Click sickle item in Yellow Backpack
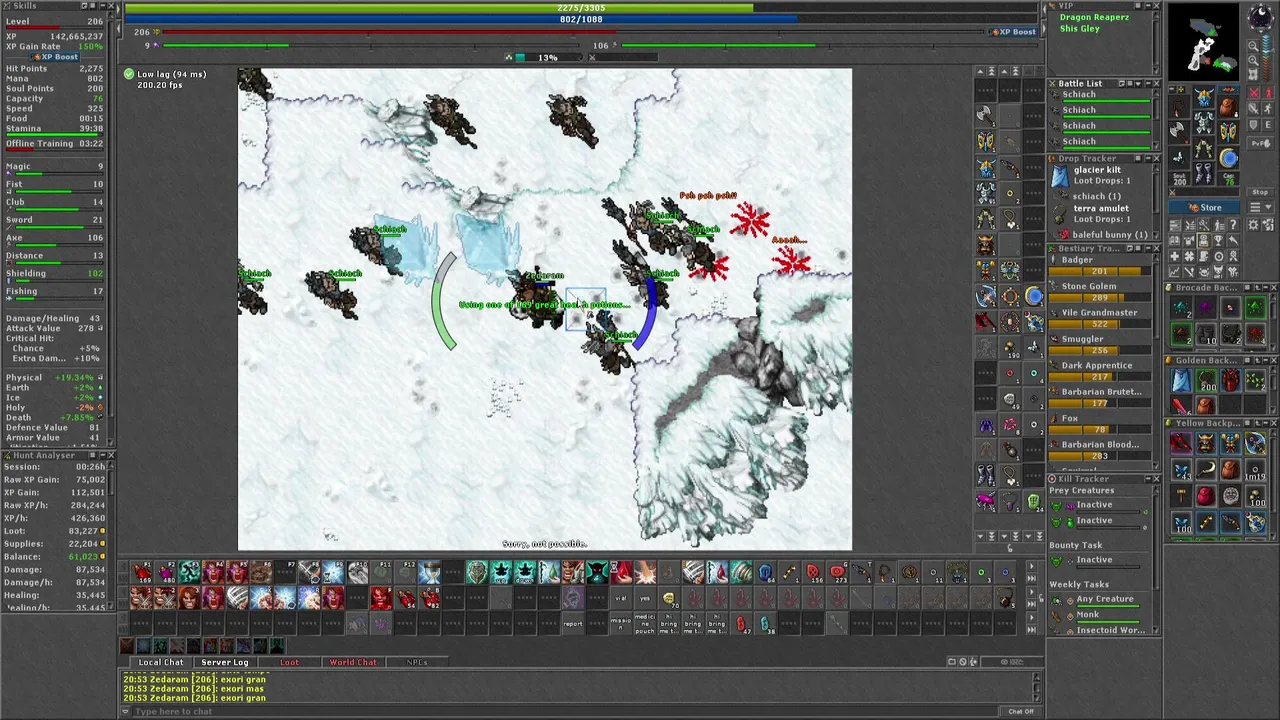Viewport: 1280px width, 720px height. [x=1206, y=469]
